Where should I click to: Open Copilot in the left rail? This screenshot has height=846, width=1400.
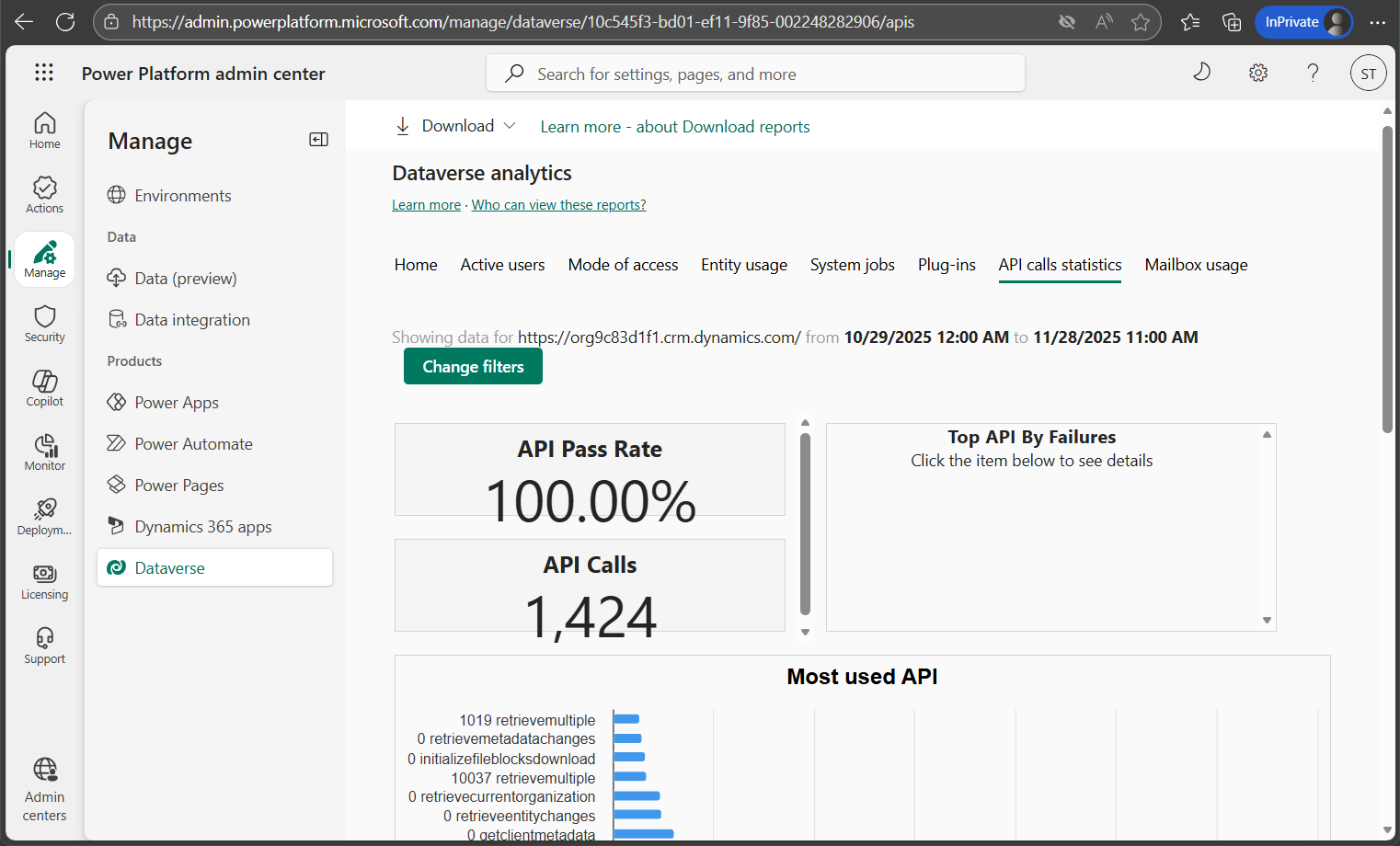pos(44,388)
